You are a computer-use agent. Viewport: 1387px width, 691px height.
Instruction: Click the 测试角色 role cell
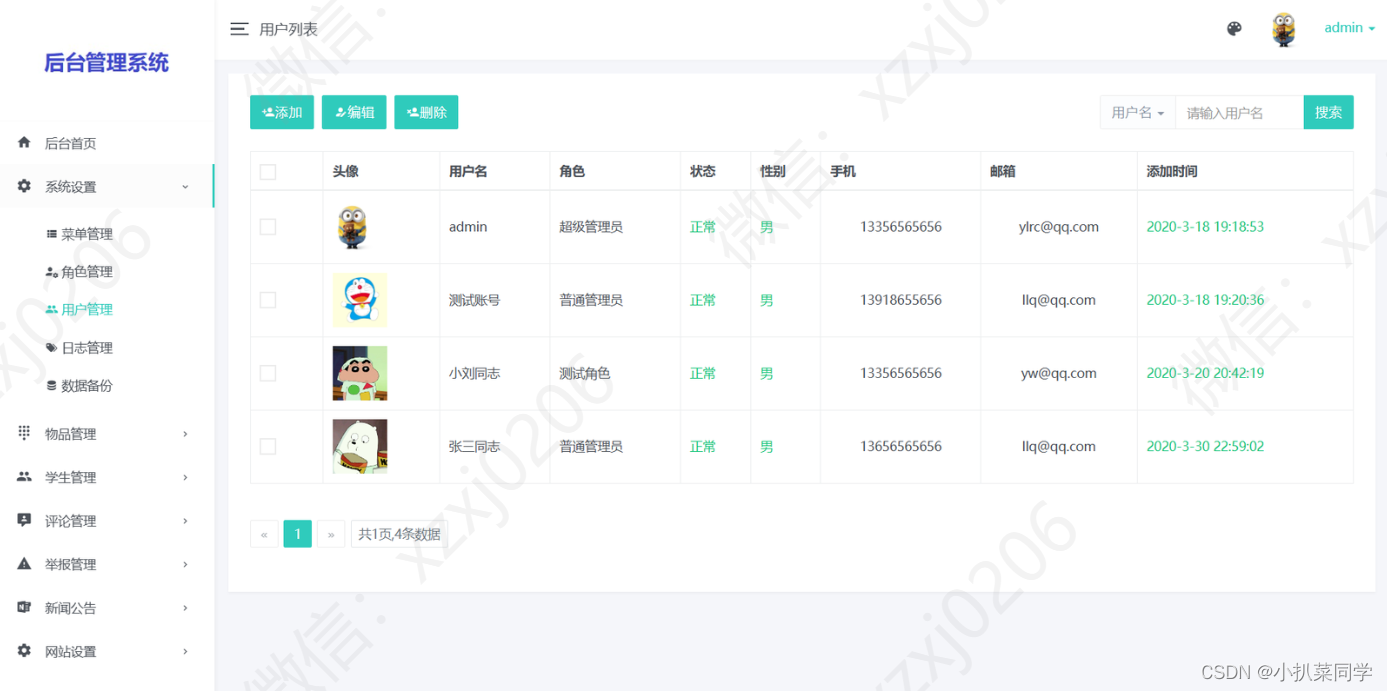tap(585, 373)
